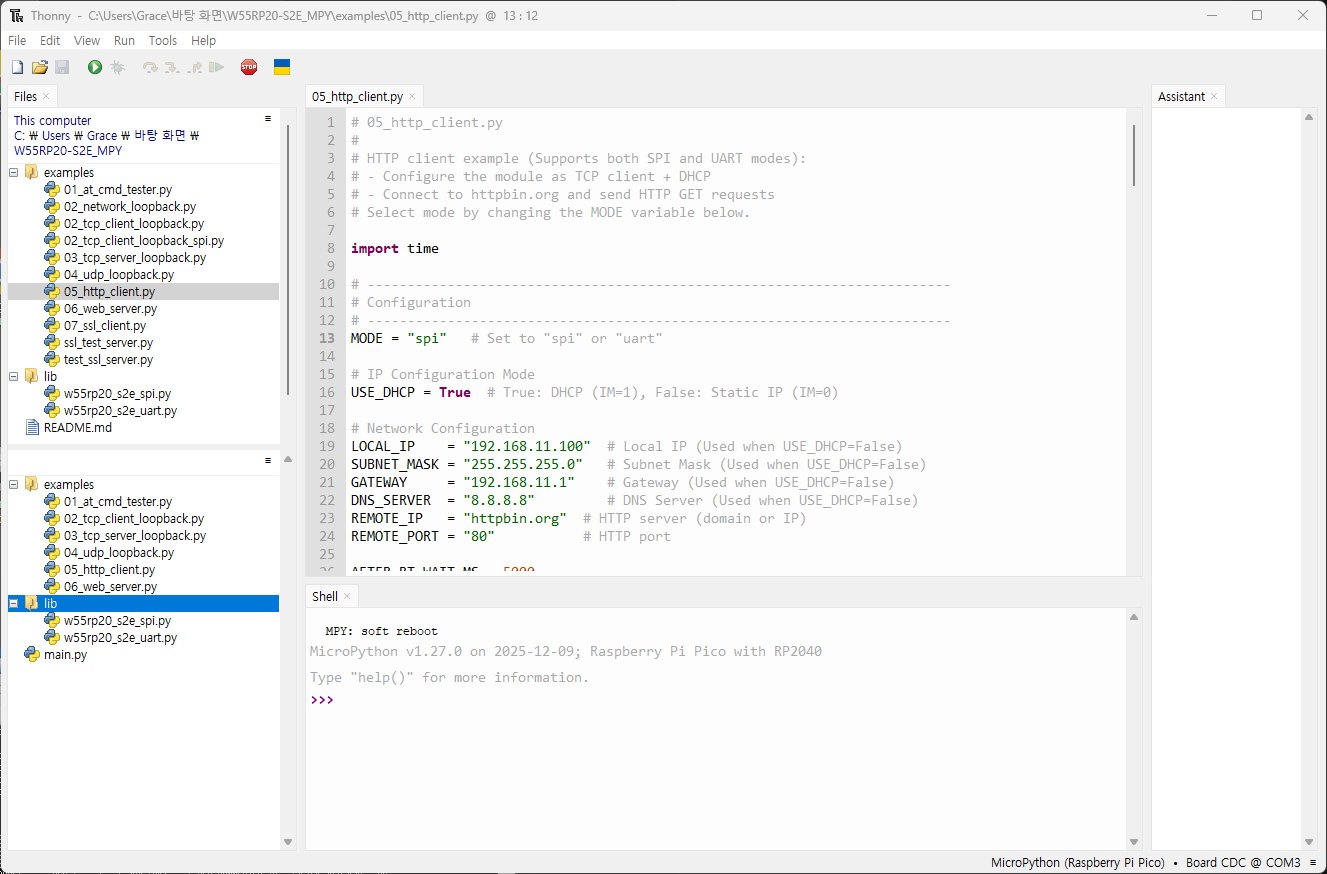Click the Resume toolbar icon

tap(216, 67)
